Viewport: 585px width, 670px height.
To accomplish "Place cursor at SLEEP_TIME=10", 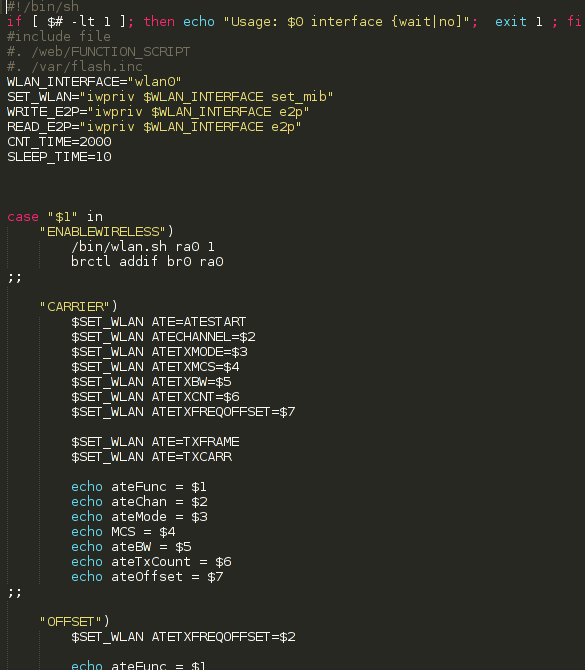I will point(59,157).
